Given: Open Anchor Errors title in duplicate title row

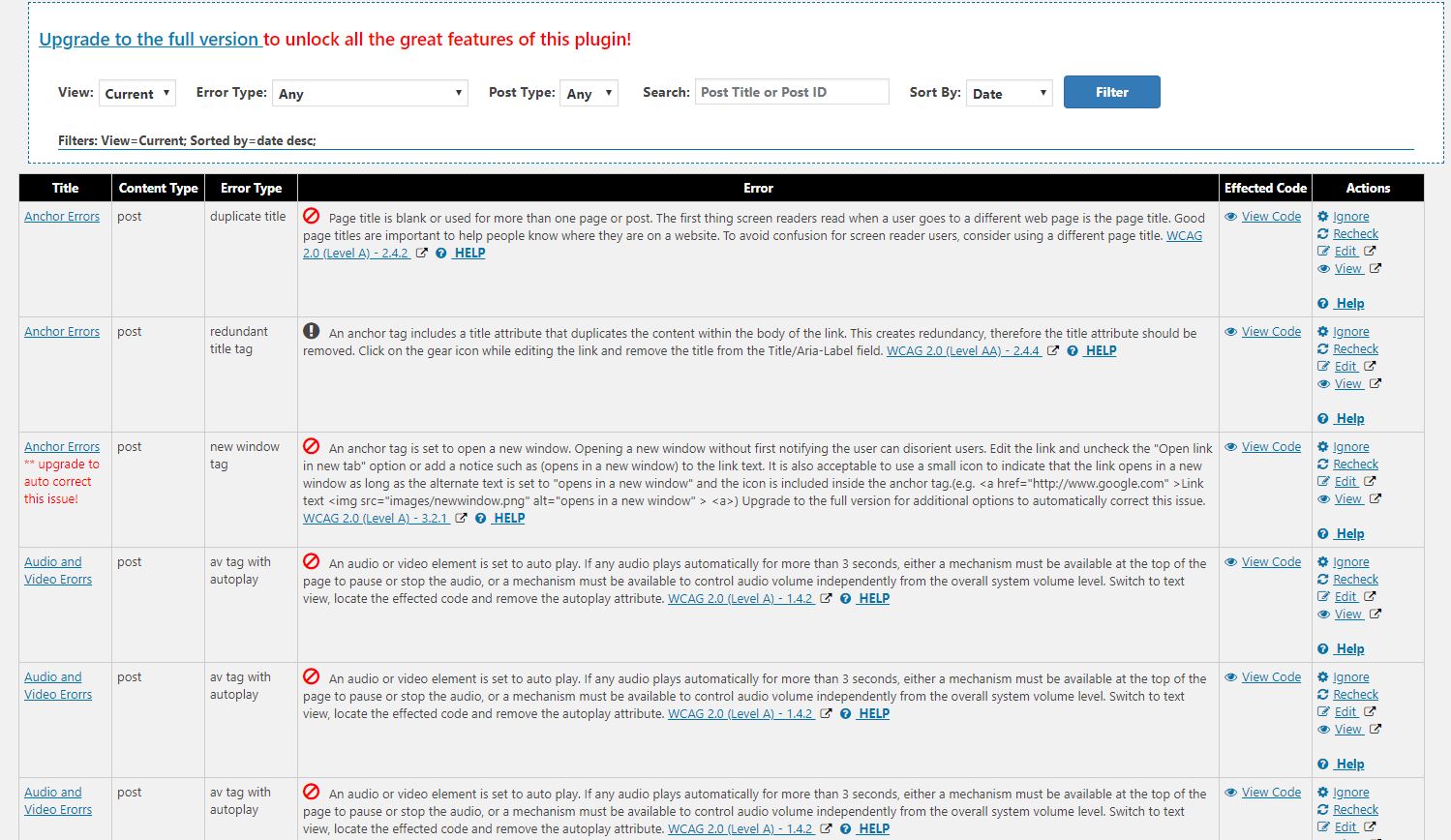Looking at the screenshot, I should 62,217.
